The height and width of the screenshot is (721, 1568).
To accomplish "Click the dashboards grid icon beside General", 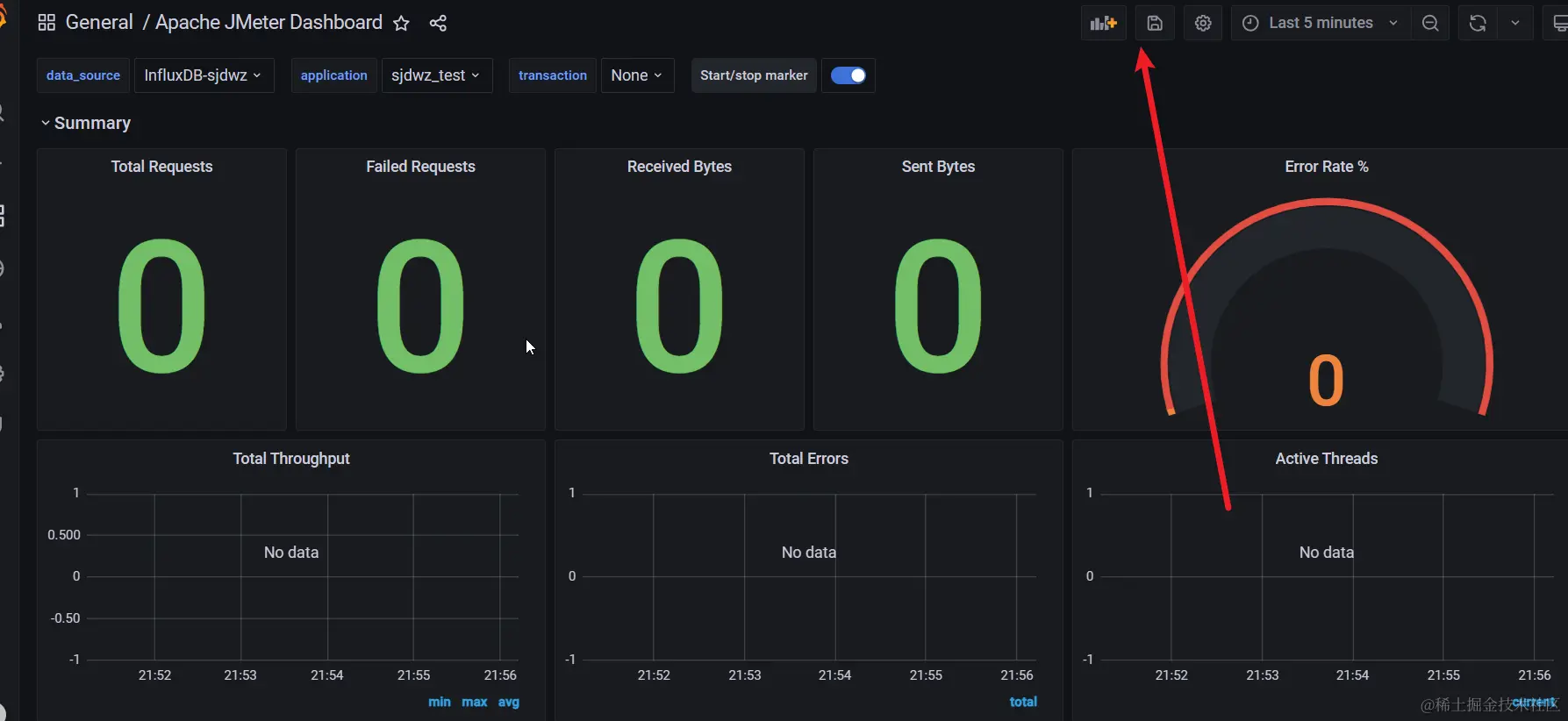I will [x=47, y=23].
